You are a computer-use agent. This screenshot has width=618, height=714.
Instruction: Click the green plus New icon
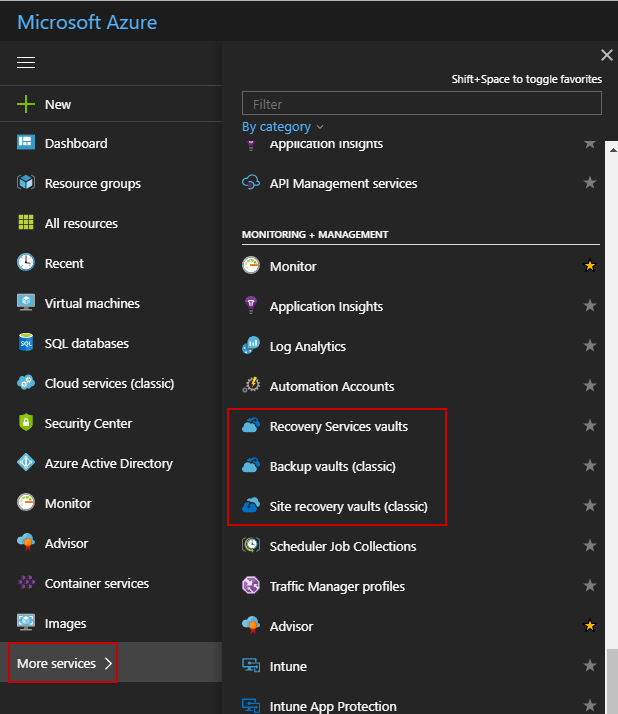coord(26,104)
